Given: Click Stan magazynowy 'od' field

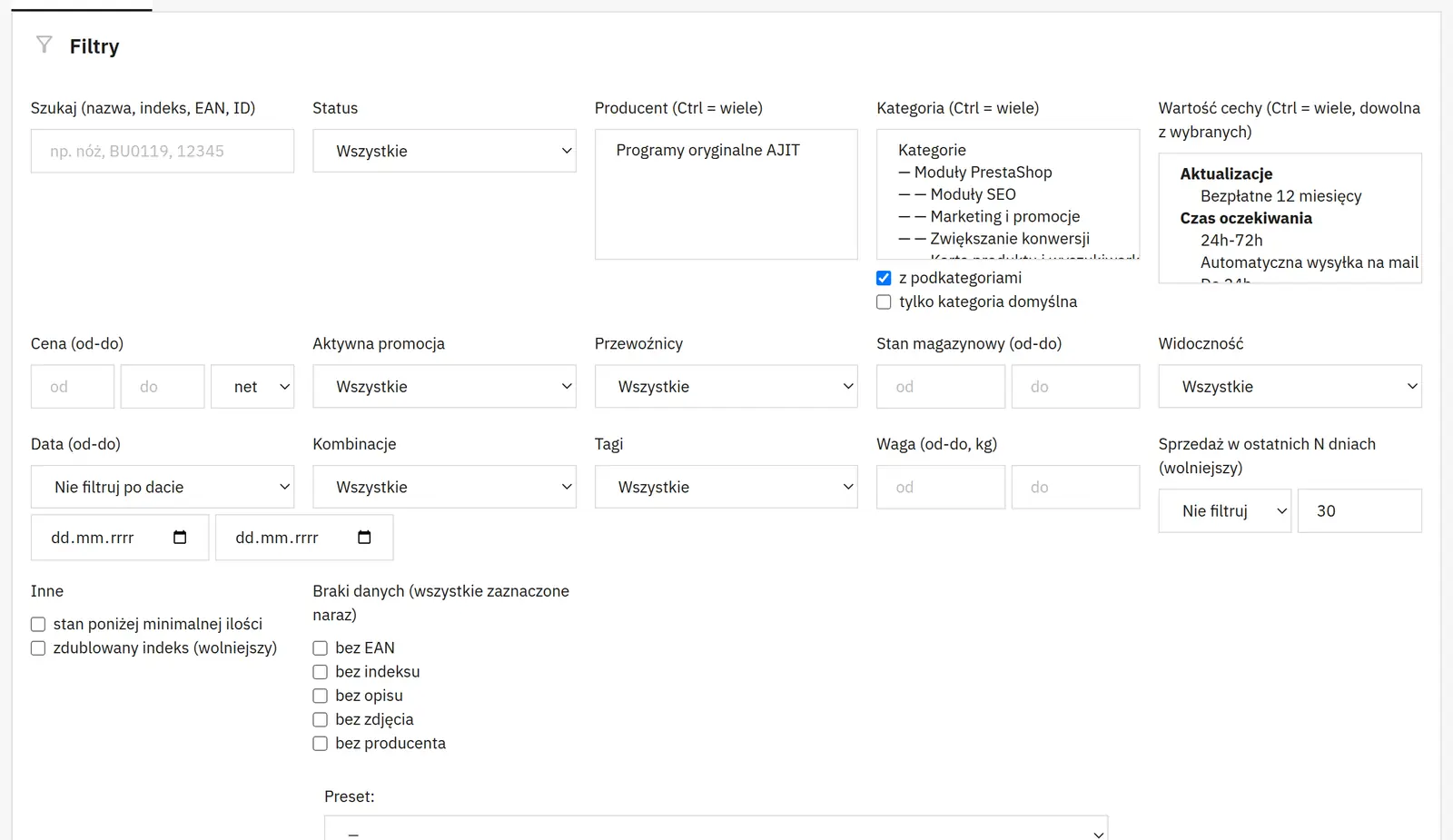Looking at the screenshot, I should (x=941, y=387).
